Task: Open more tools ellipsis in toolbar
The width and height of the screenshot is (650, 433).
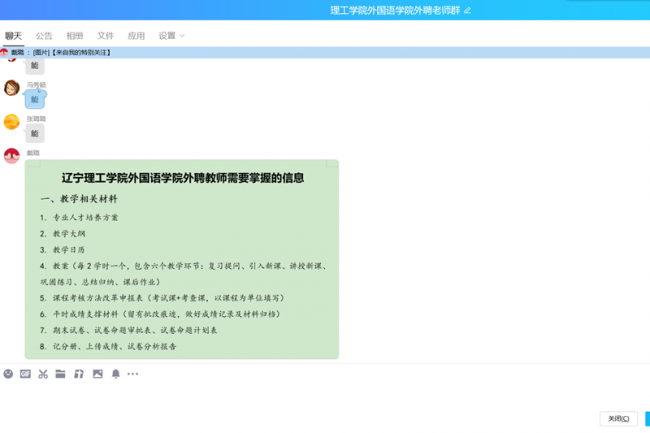Action: (133, 374)
